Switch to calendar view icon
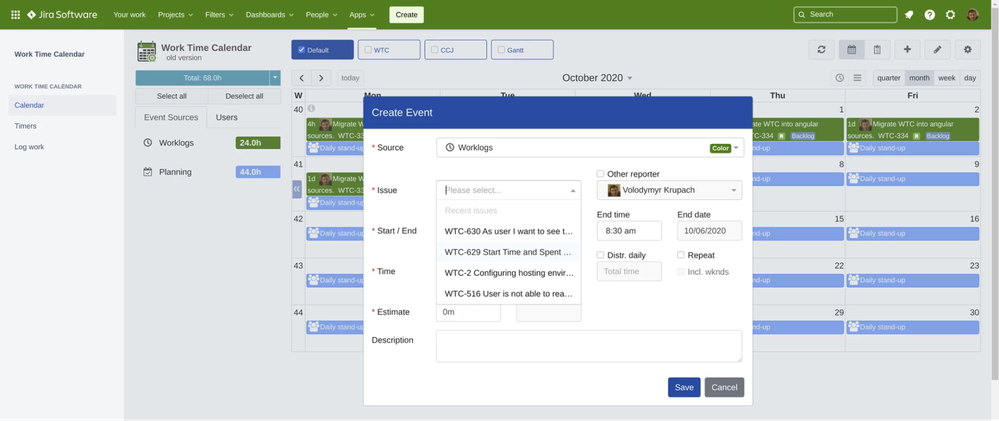Screen dimensions: 999x421 (851, 50)
